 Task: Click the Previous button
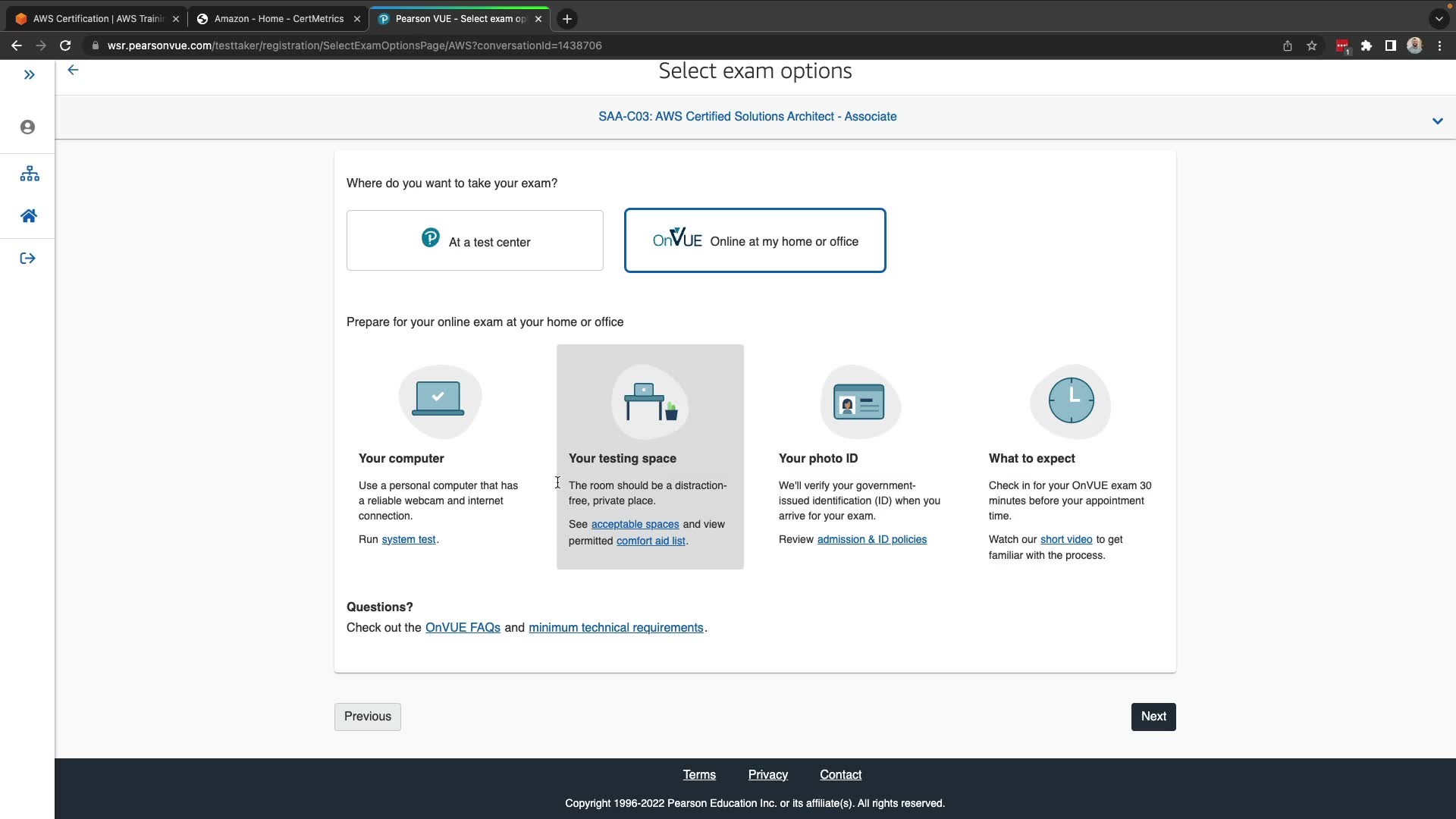pyautogui.click(x=367, y=717)
